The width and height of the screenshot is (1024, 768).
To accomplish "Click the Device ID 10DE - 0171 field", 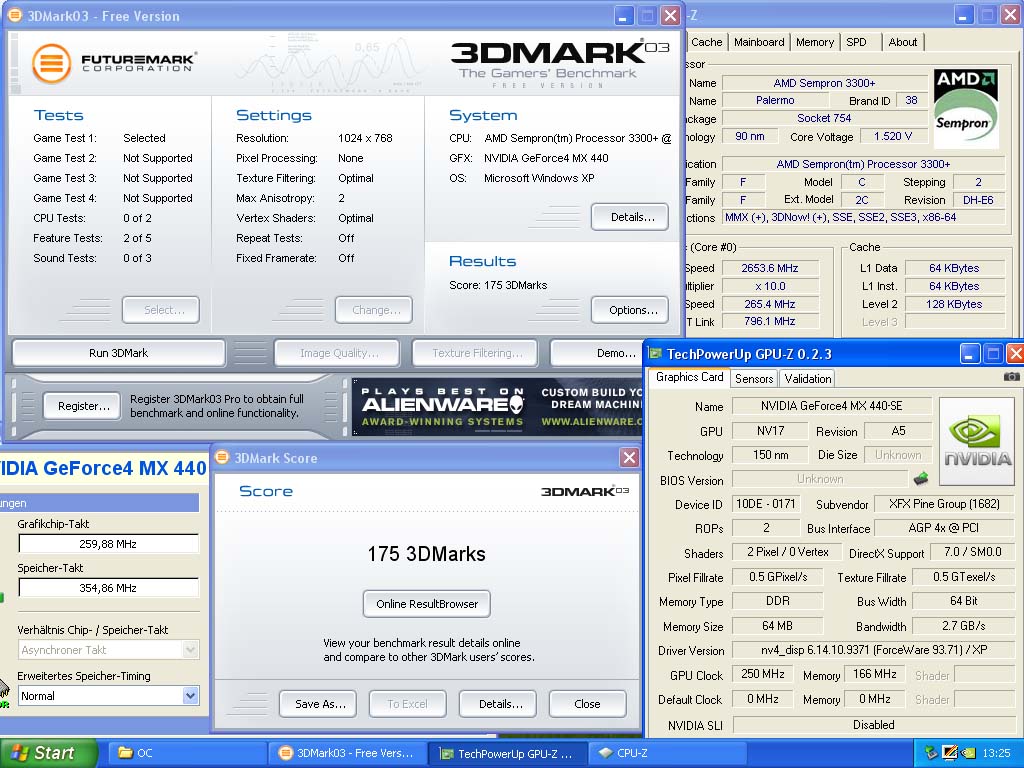I will point(765,504).
